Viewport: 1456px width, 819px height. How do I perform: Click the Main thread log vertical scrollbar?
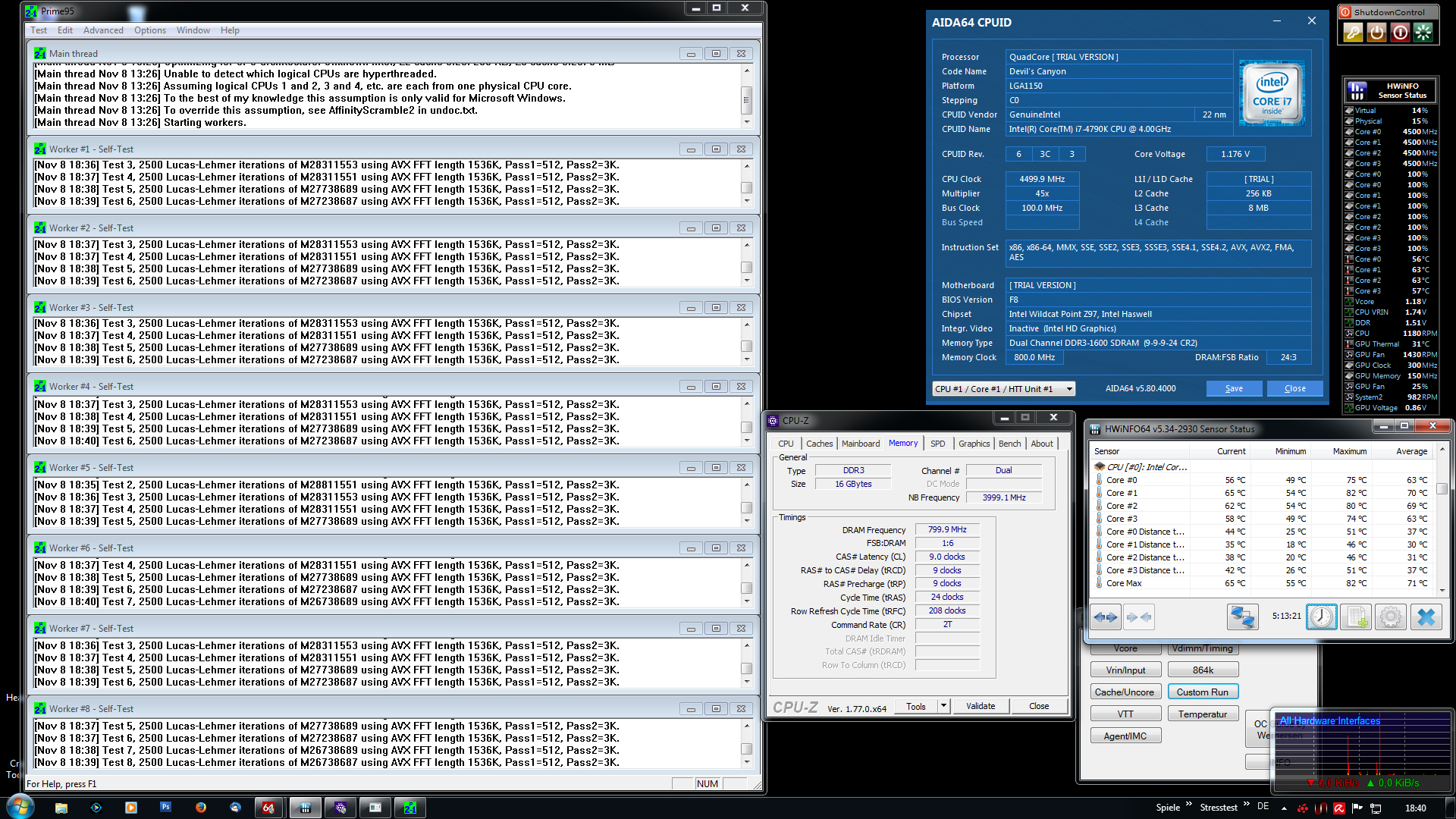(746, 99)
